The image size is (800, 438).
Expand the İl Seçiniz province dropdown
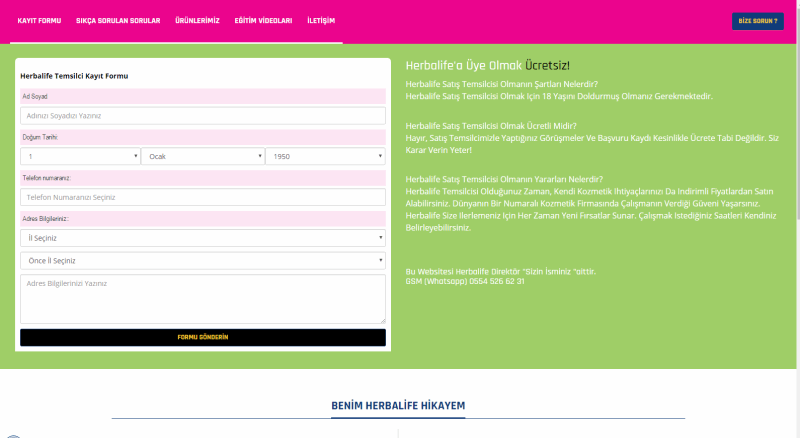point(203,238)
